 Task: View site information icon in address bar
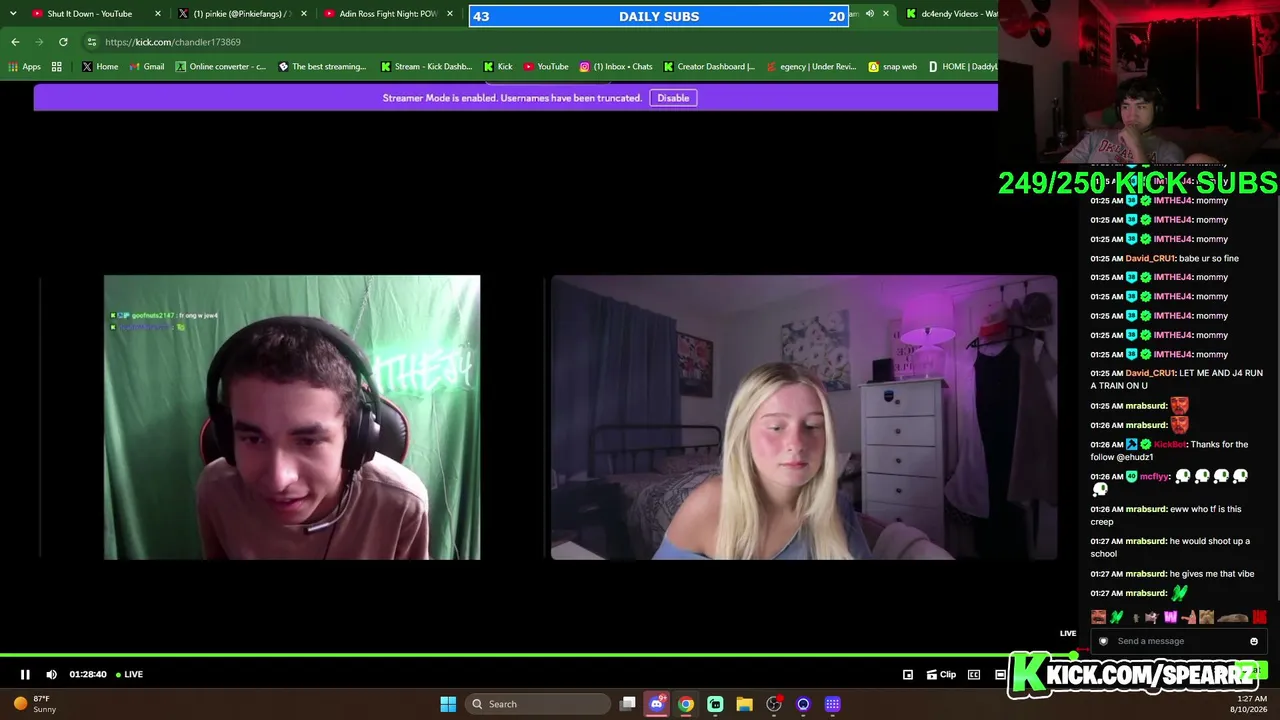tap(91, 42)
